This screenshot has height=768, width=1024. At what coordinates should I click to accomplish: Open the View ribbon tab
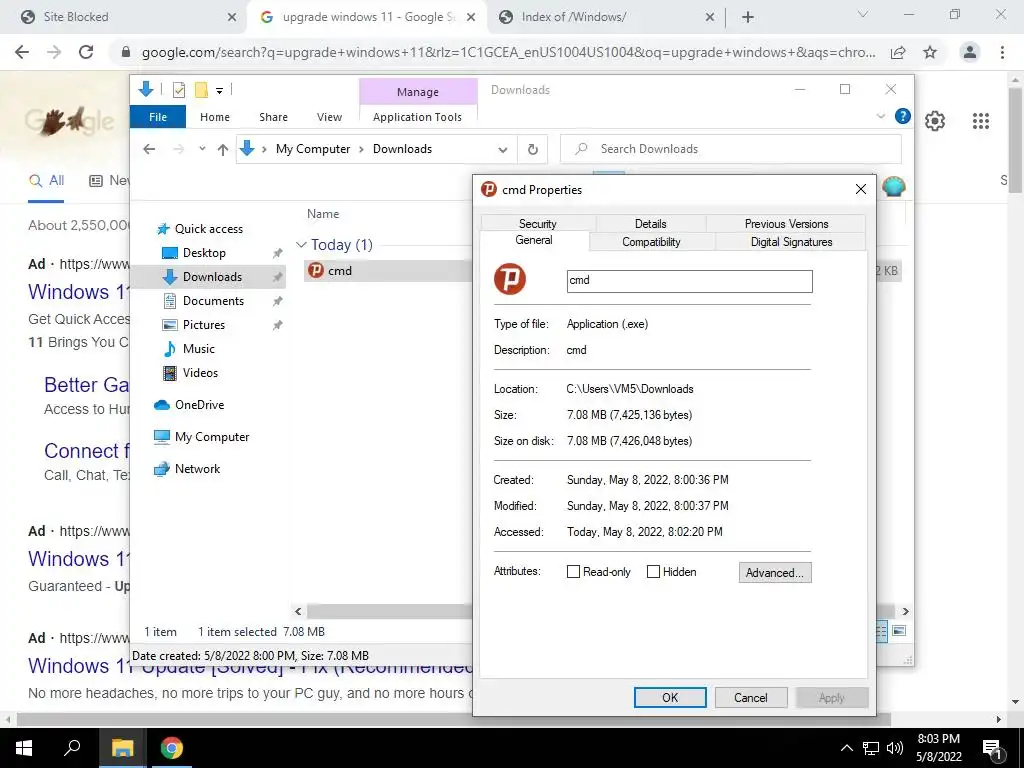click(x=329, y=117)
